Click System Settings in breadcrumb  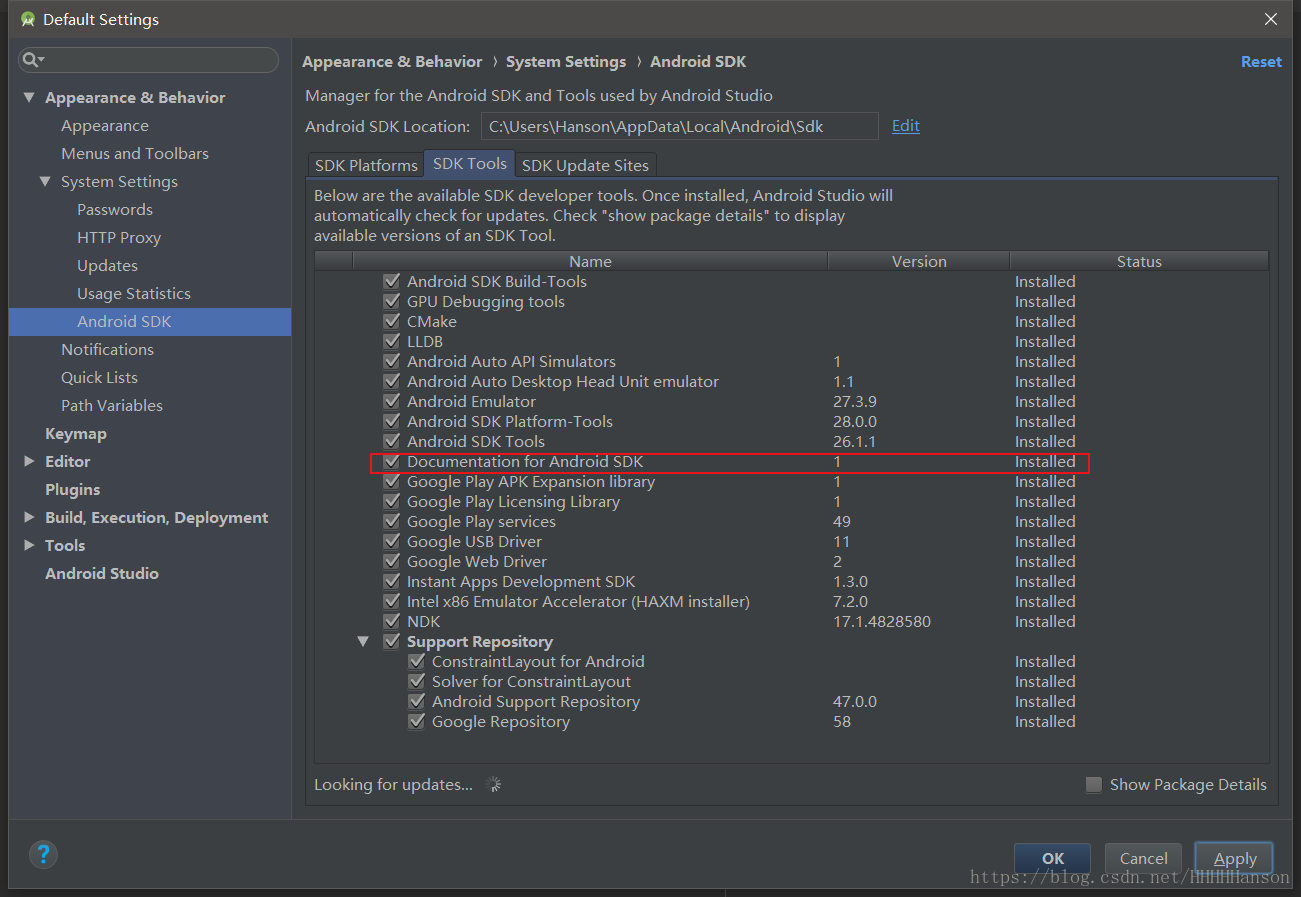(566, 61)
